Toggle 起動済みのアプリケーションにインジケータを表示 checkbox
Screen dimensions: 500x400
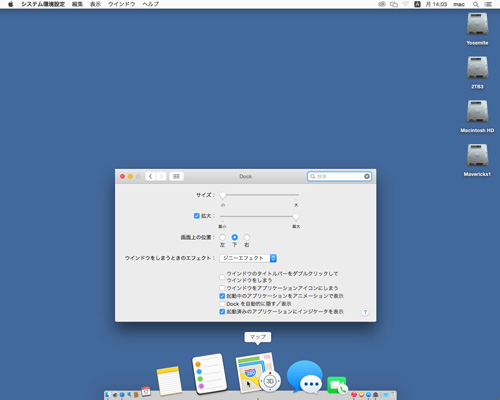coord(222,312)
